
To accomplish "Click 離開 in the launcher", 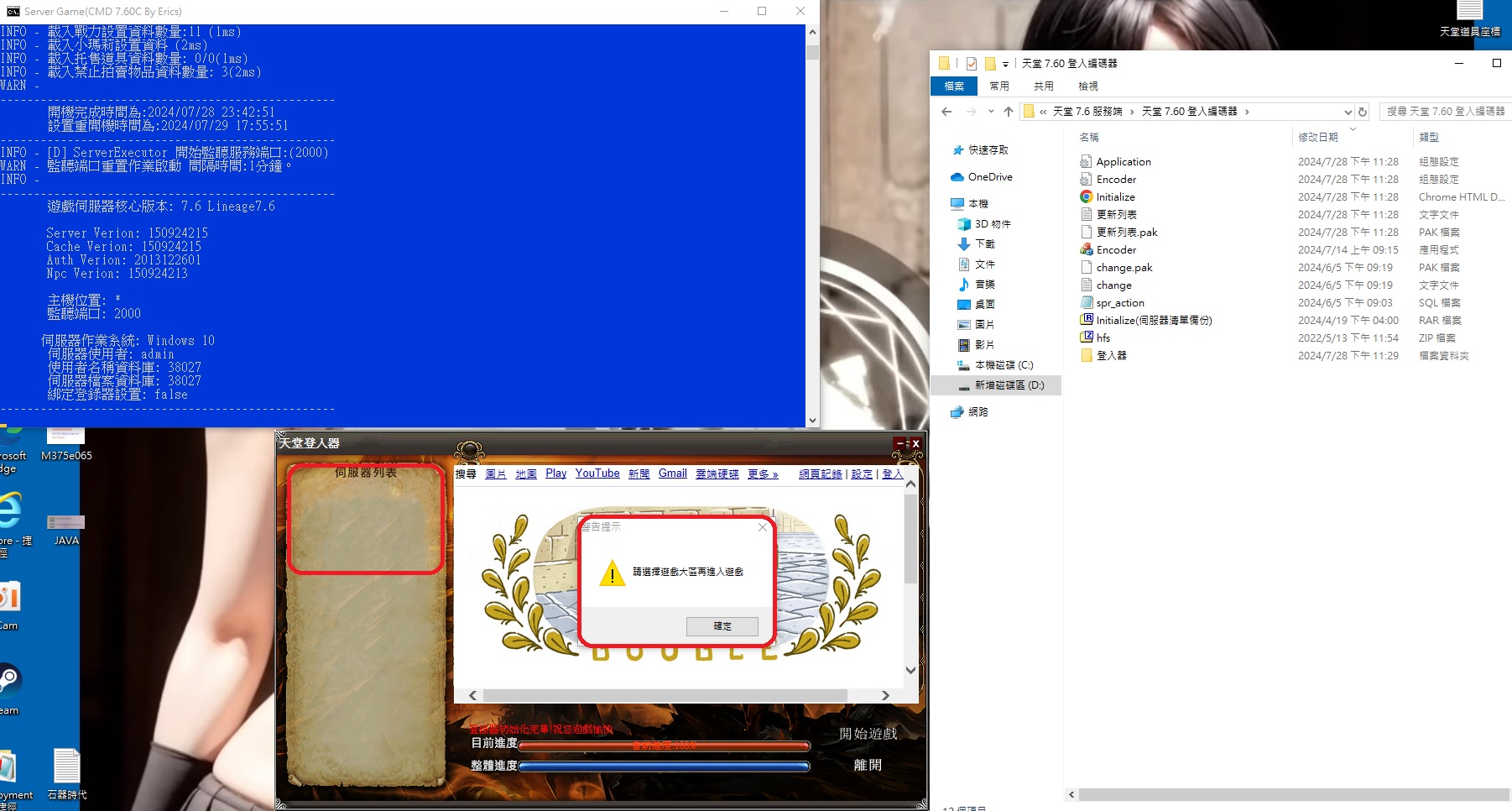I will tap(868, 765).
